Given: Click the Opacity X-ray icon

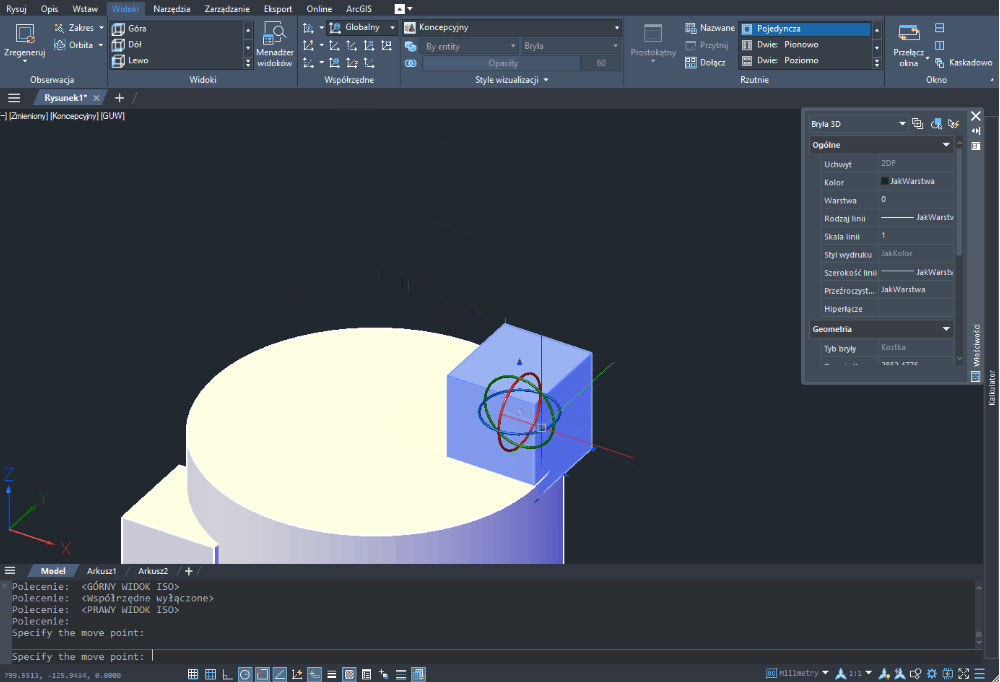Looking at the screenshot, I should click(x=411, y=63).
